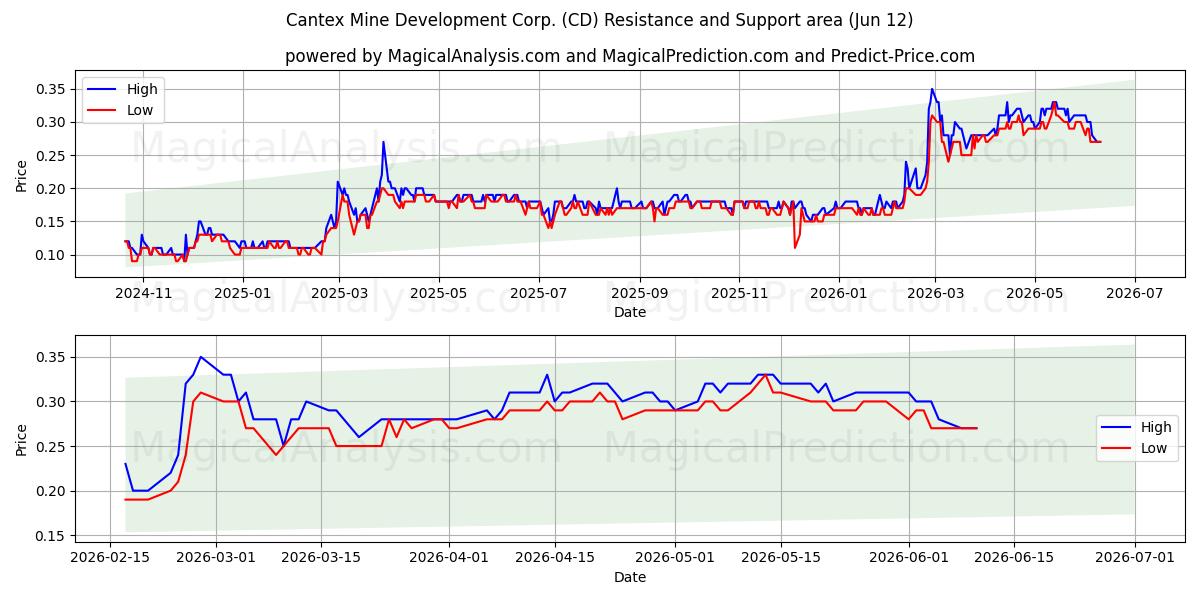Click 'Low' in the top chart legend
This screenshot has height=600, width=1200.
coord(140,110)
